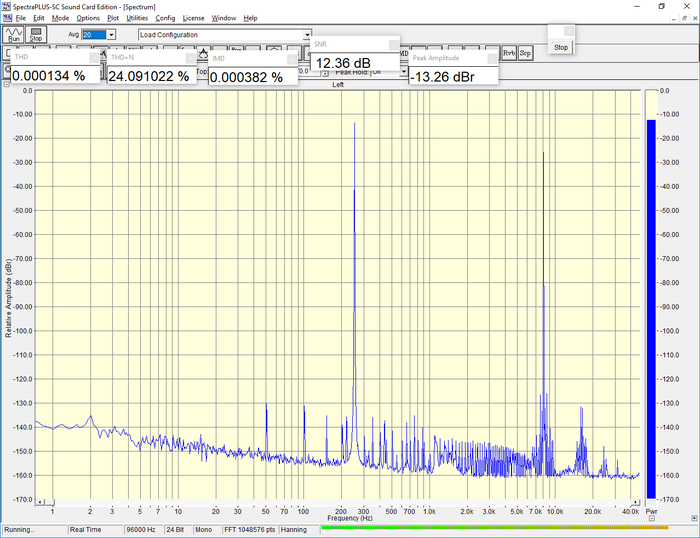Click the Scp toolbar icon

(x=525, y=53)
